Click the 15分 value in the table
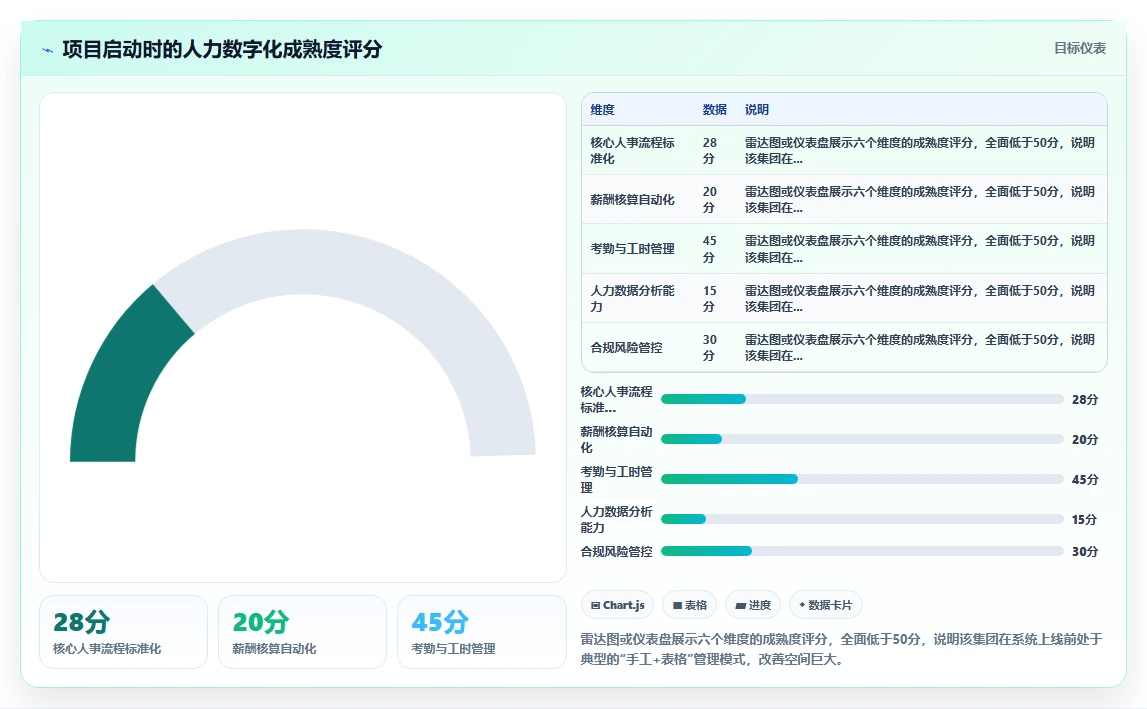This screenshot has width=1147, height=709. tap(710, 299)
